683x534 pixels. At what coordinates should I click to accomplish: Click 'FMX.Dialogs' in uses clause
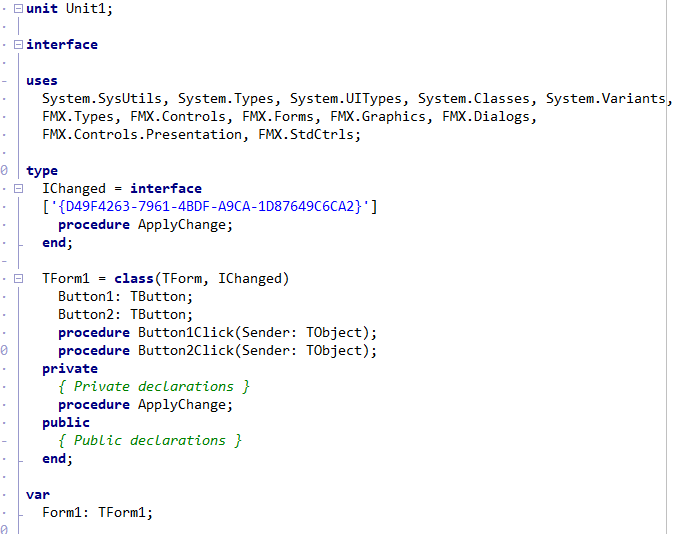[486, 117]
